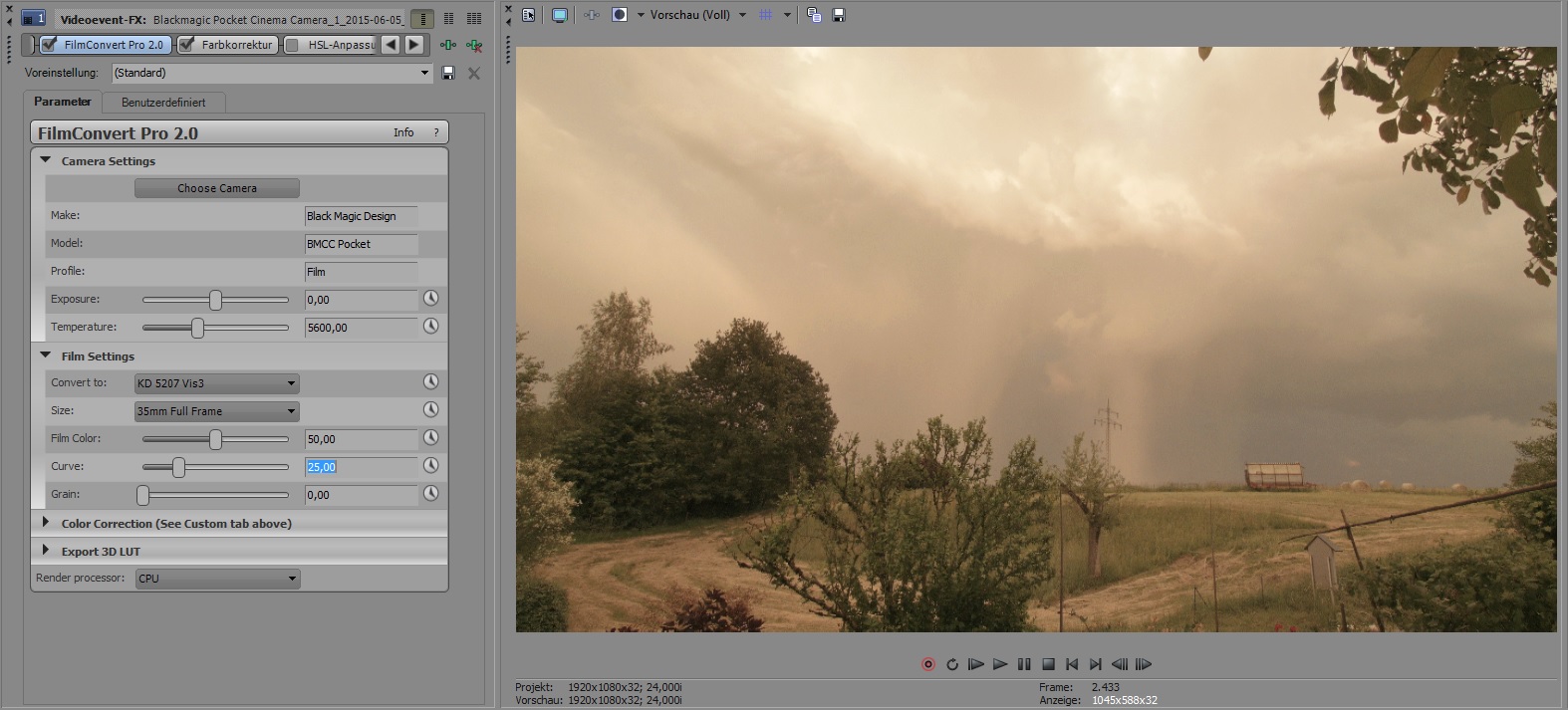Select the Farbkorrektur plug-in tab

click(227, 45)
